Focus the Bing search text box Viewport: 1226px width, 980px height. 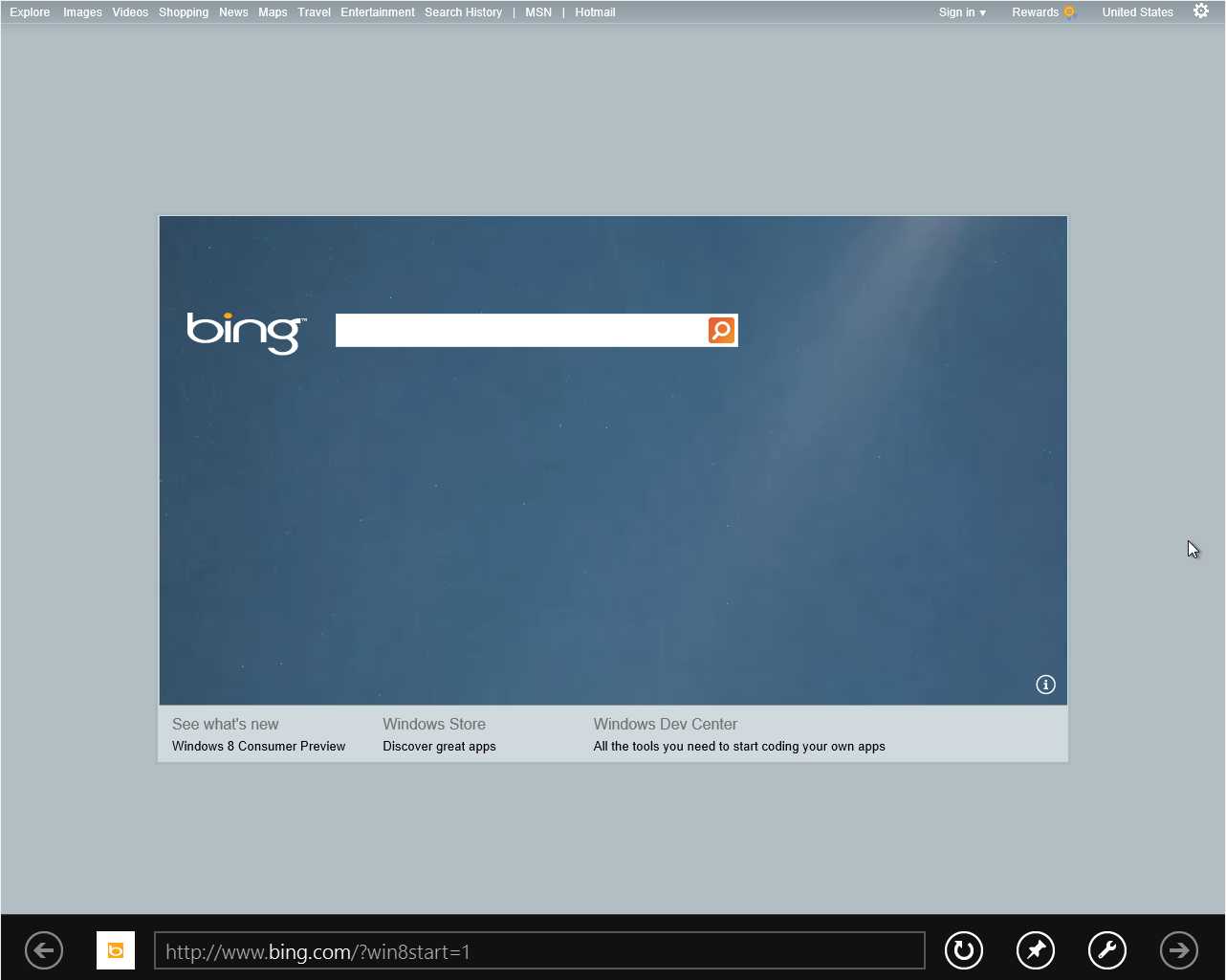coord(521,331)
